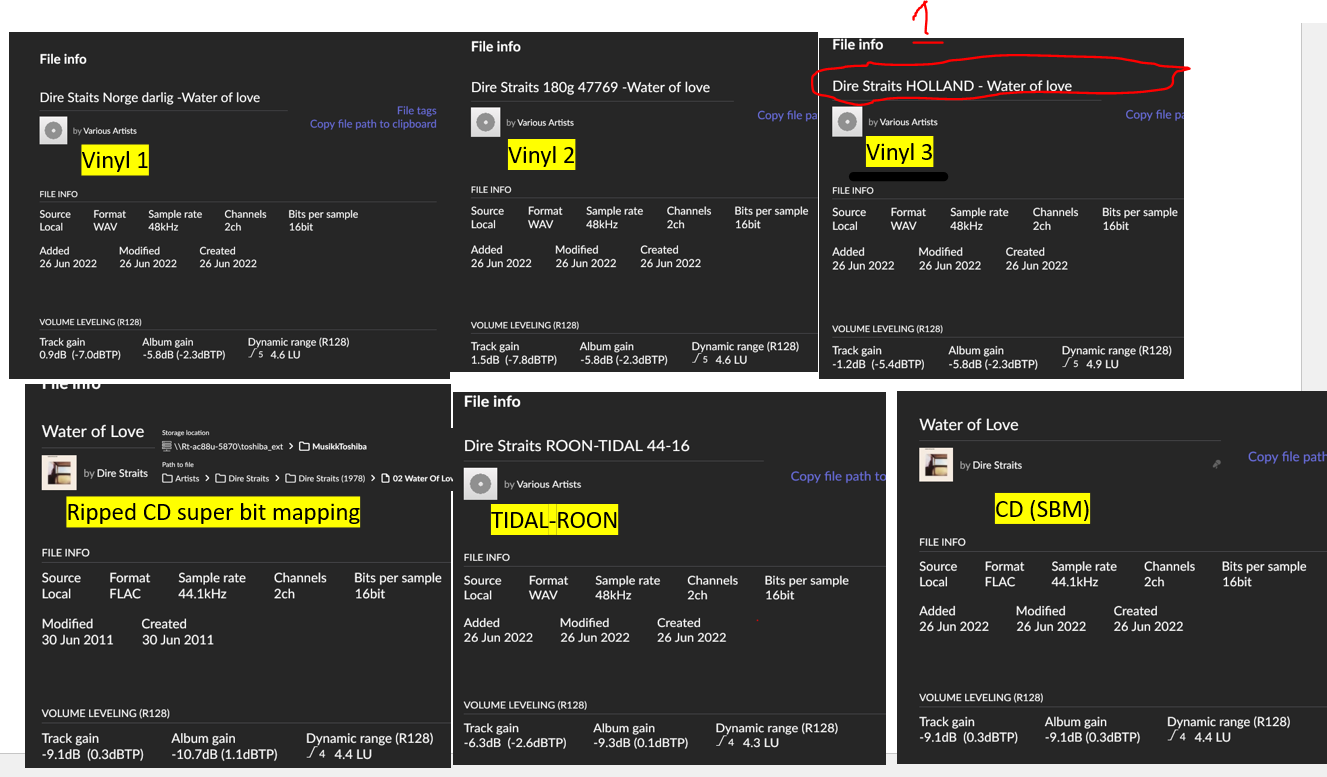Click Copy file path link in the 180g 47769 panel
This screenshot has height=777, width=1327.
point(787,115)
